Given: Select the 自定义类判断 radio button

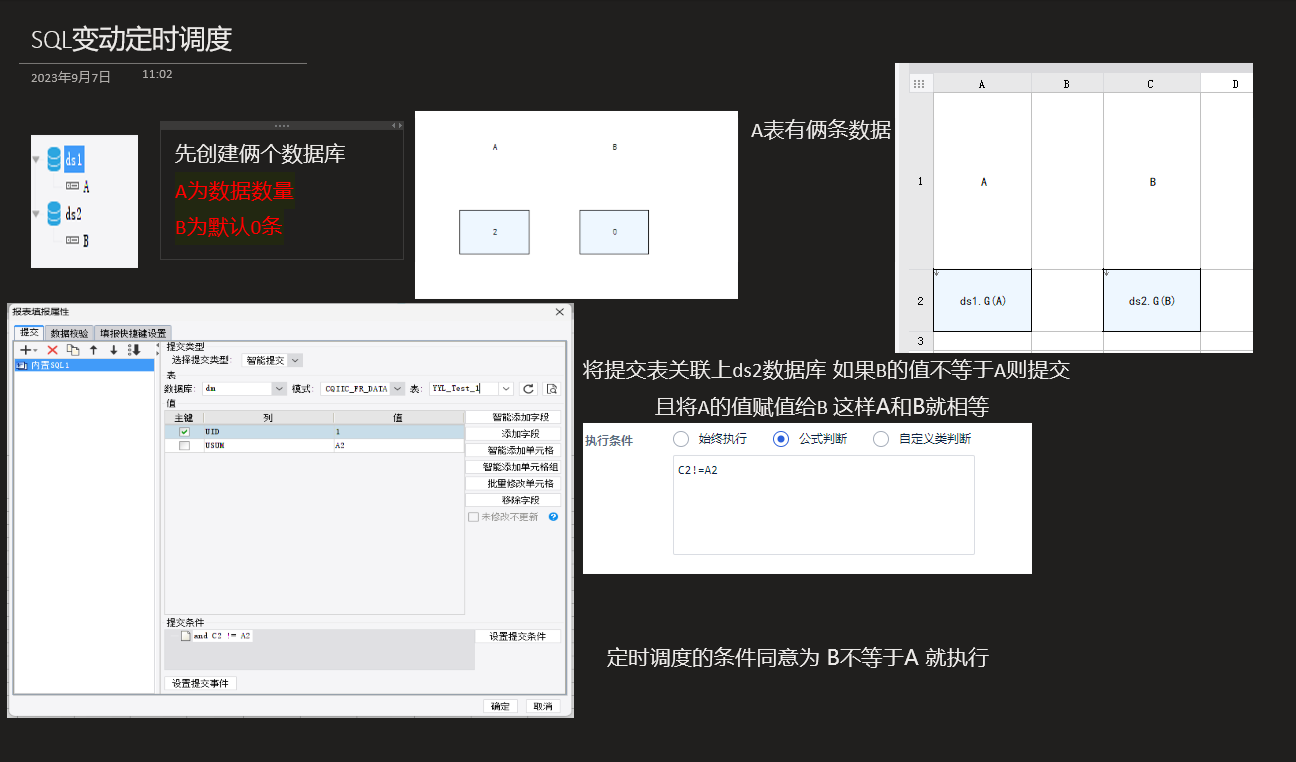Looking at the screenshot, I should click(881, 439).
